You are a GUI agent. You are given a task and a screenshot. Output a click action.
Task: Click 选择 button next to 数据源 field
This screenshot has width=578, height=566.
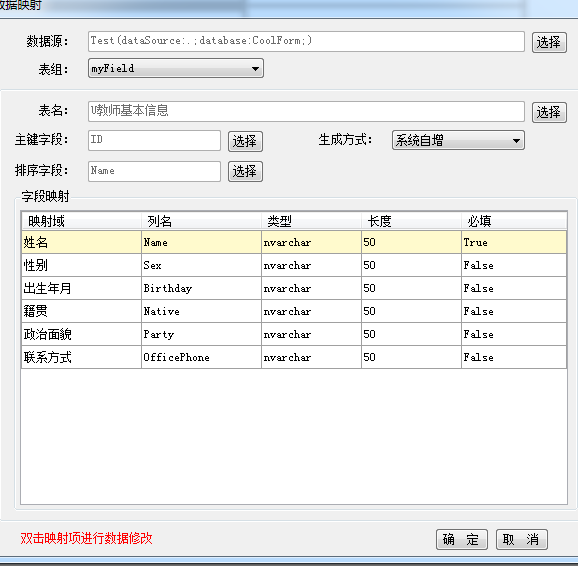point(549,42)
